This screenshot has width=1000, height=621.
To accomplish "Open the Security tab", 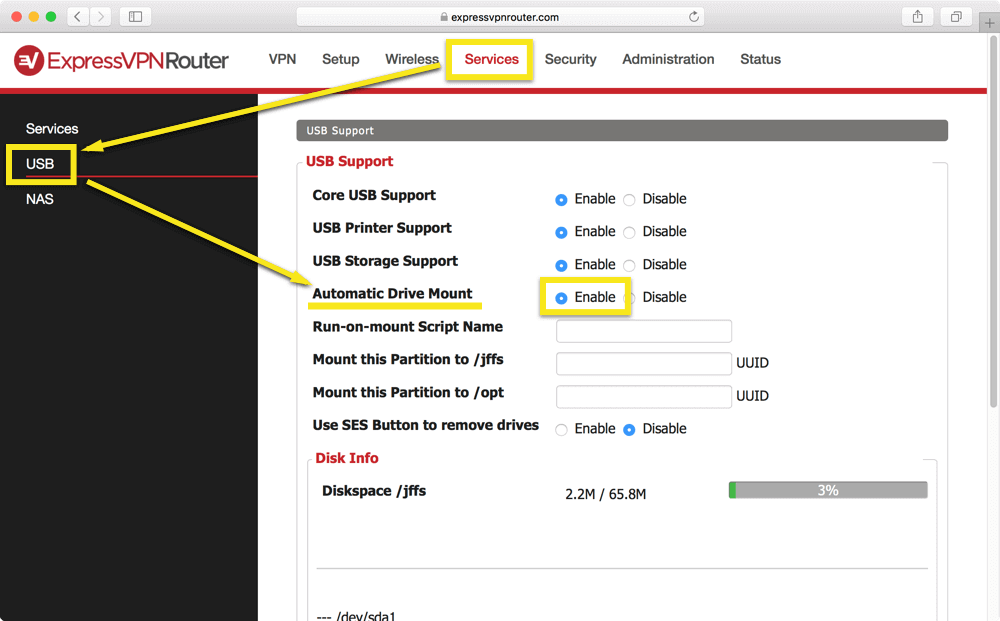I will coord(570,59).
